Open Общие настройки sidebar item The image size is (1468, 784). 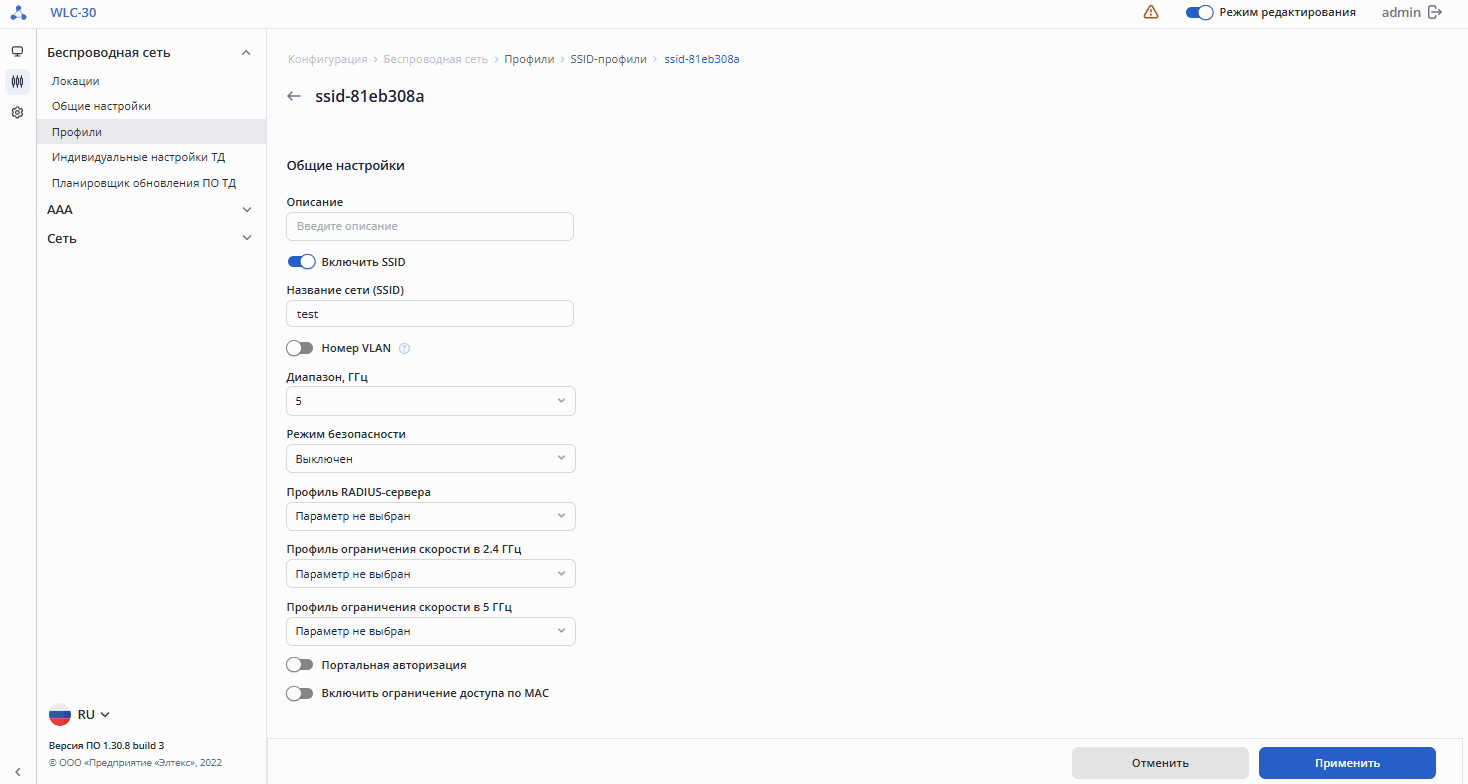pyautogui.click(x=101, y=106)
